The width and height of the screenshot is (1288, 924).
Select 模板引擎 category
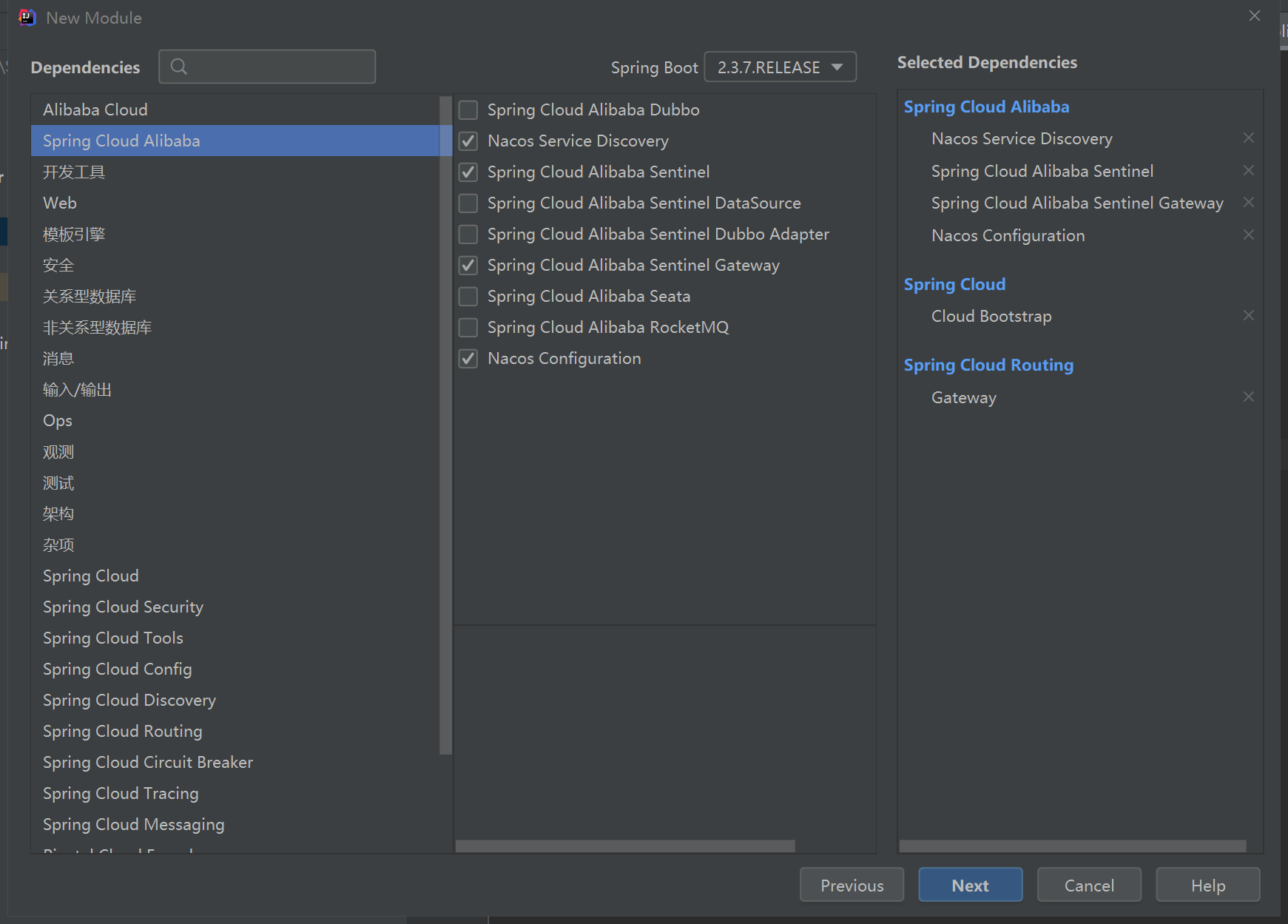point(235,234)
